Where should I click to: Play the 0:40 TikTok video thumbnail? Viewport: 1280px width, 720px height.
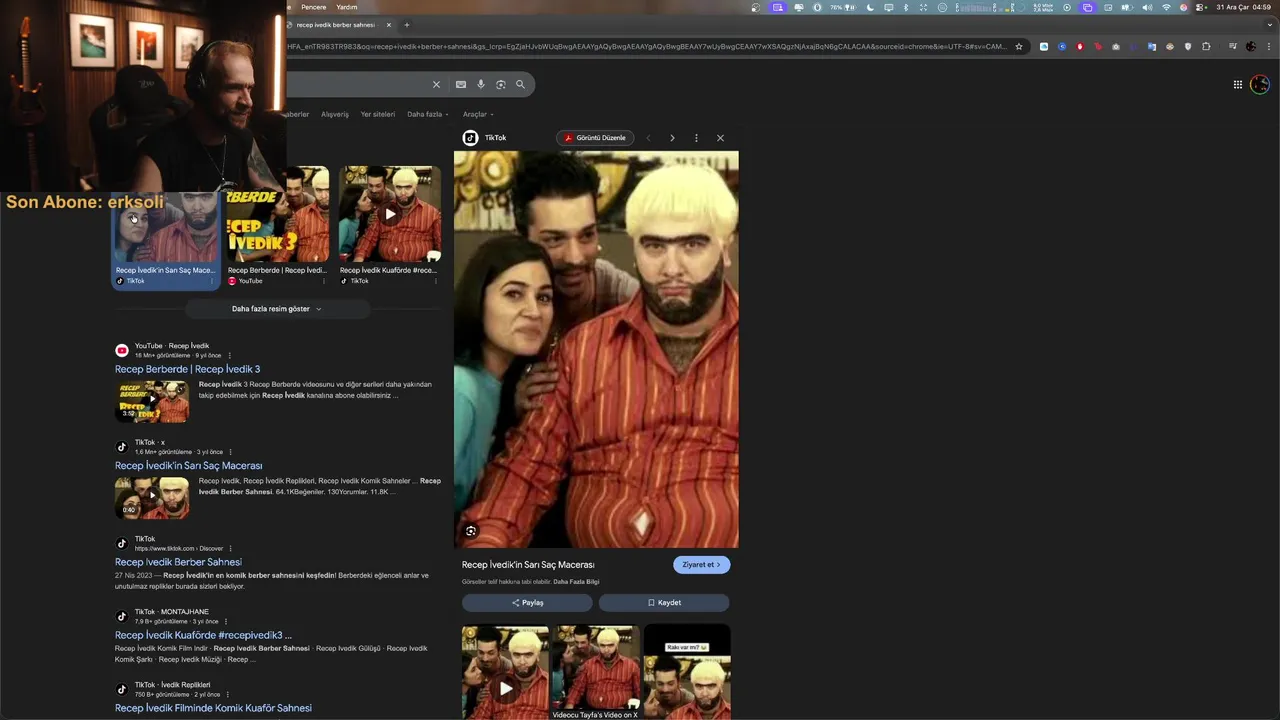152,497
